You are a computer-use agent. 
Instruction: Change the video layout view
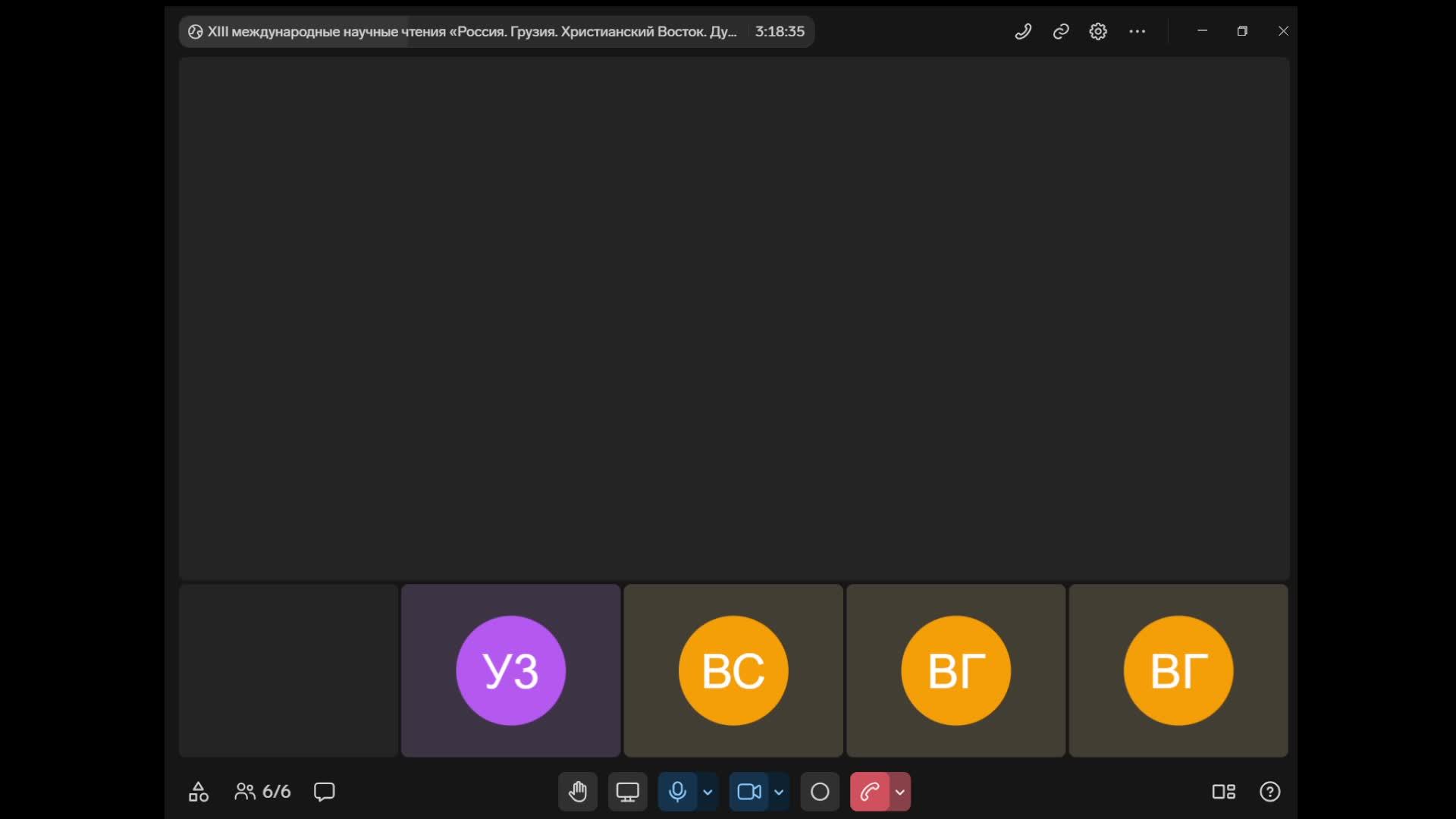pos(1223,792)
